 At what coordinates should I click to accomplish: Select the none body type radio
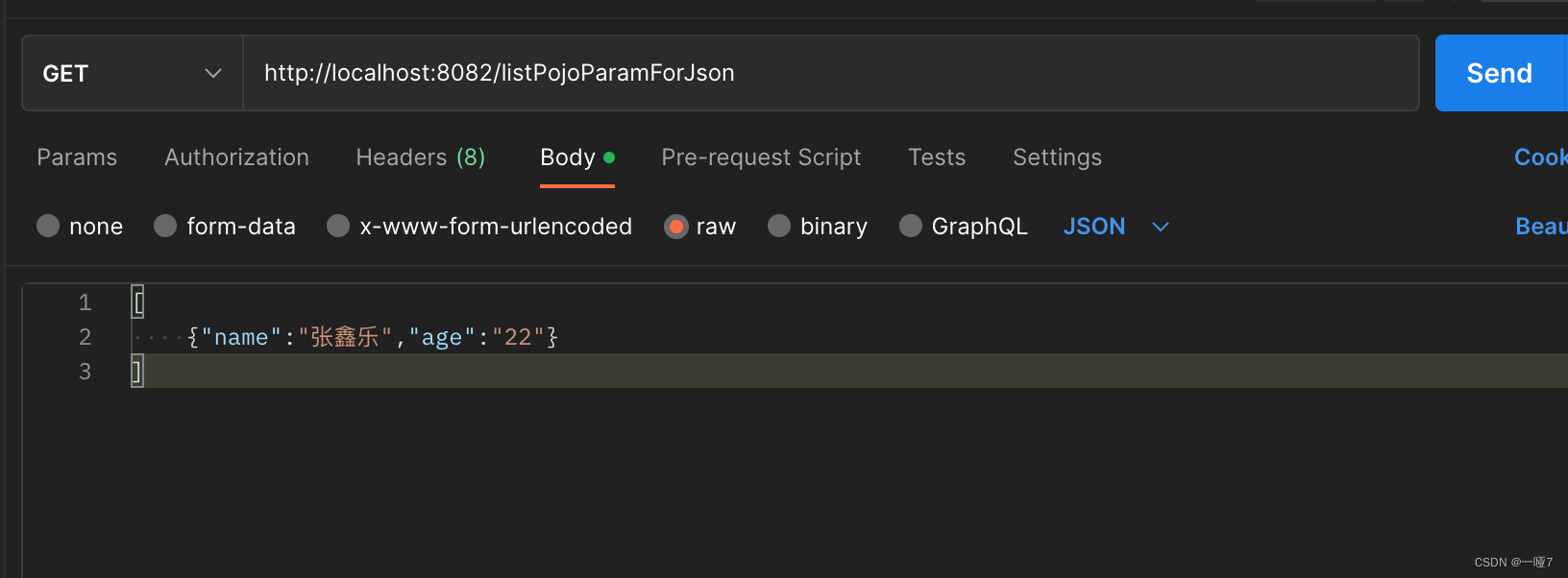pos(48,227)
